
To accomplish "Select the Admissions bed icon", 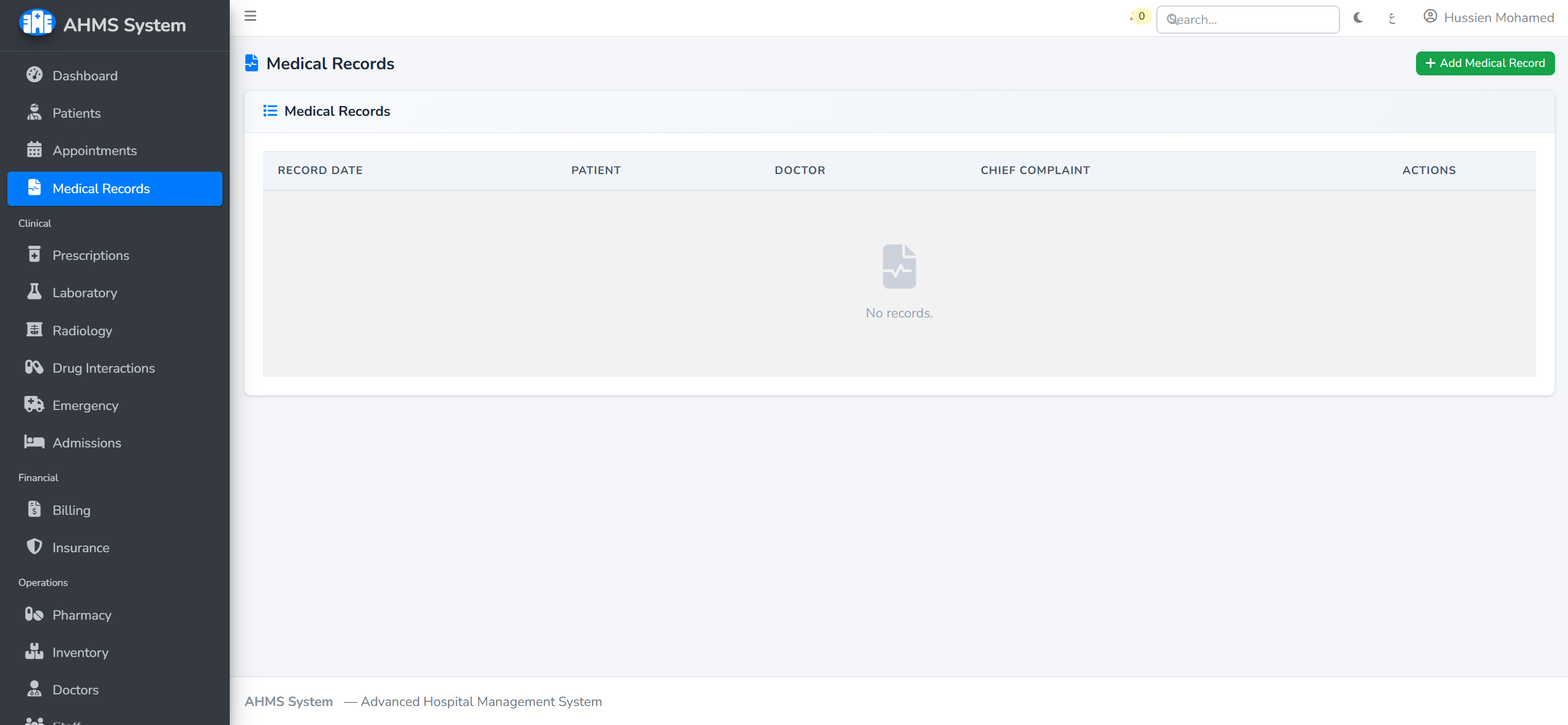I will click(34, 442).
